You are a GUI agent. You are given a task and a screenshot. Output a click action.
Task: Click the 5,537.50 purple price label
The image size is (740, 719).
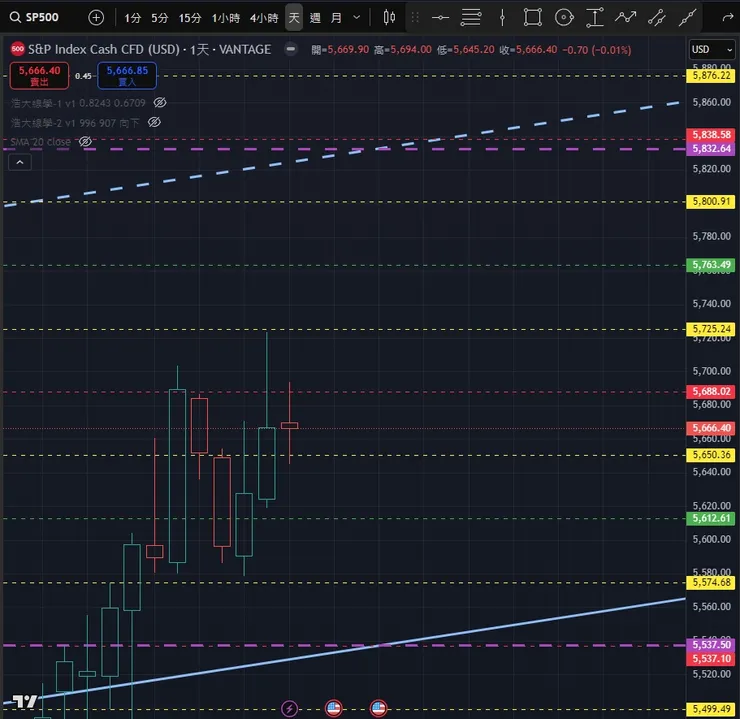(x=711, y=644)
